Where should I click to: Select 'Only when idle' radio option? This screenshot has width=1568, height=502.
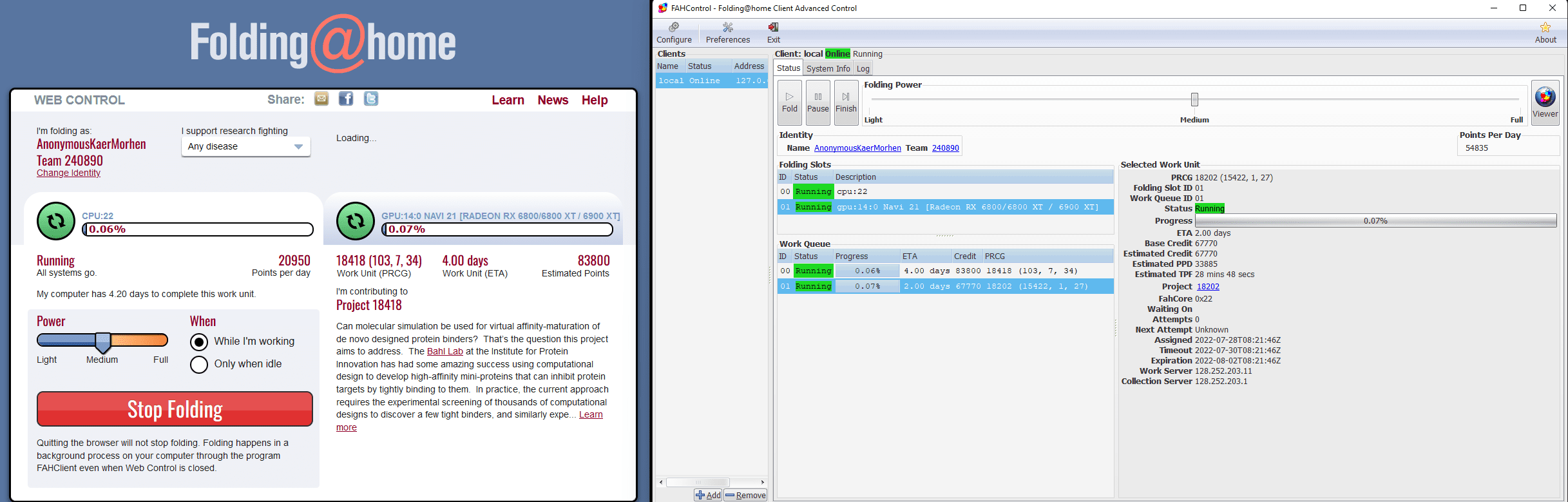(199, 365)
